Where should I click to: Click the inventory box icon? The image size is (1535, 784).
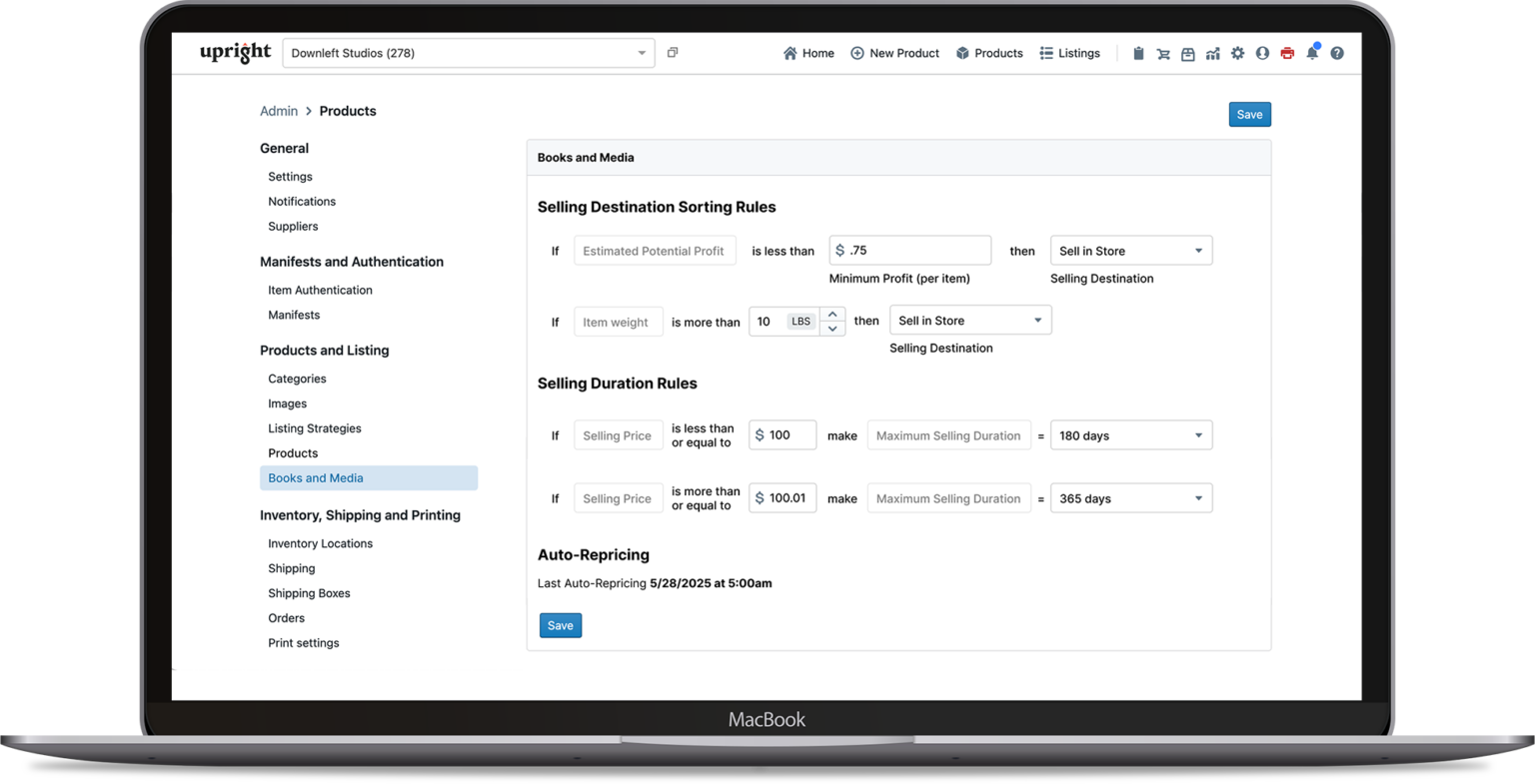coord(1188,54)
